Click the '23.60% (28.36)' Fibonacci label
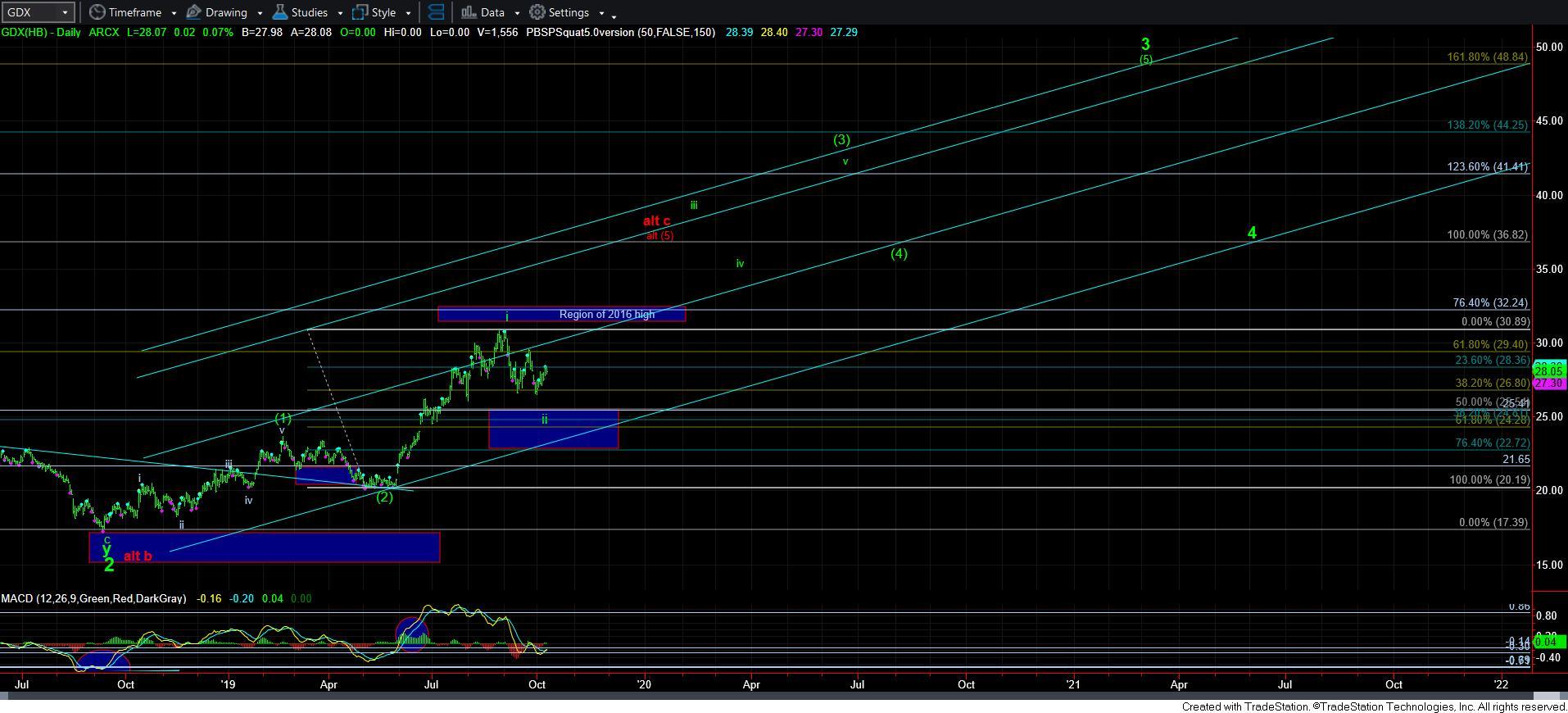This screenshot has width=1568, height=713. 1491,360
